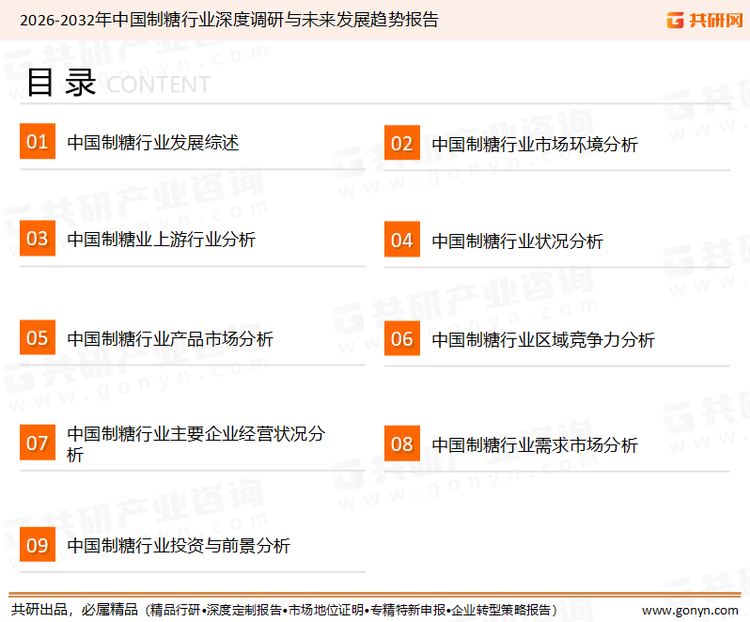
Task: Click the orange 01 number badge
Action: tap(37, 142)
